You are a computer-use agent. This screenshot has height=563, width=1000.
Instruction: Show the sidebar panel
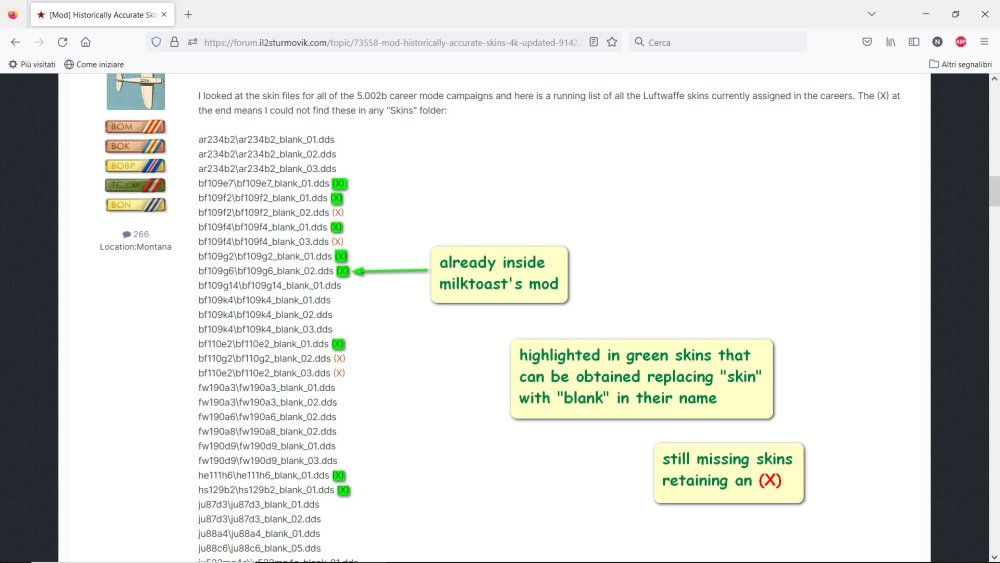coord(914,42)
